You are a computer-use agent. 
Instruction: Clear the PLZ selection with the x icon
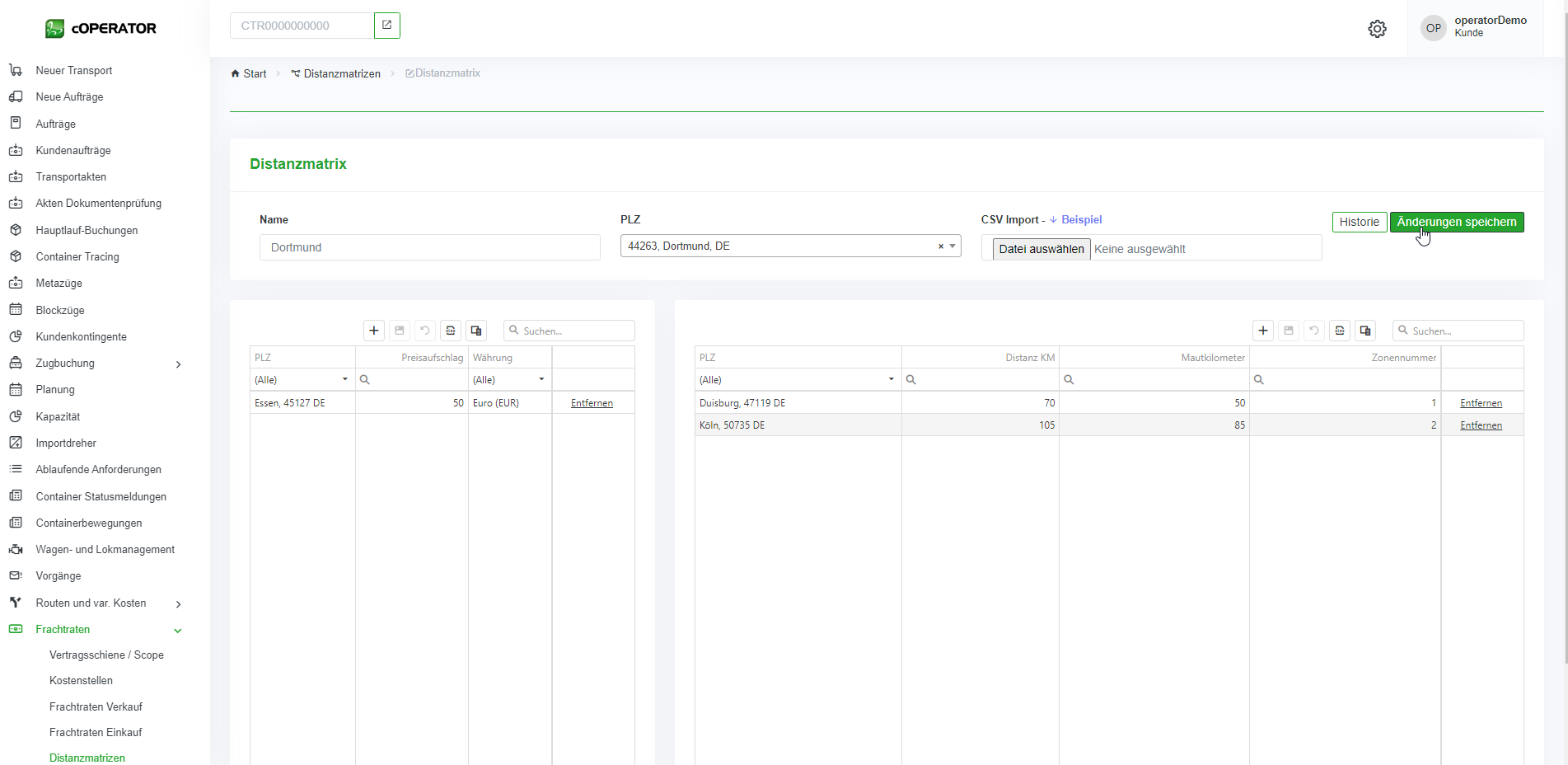940,246
